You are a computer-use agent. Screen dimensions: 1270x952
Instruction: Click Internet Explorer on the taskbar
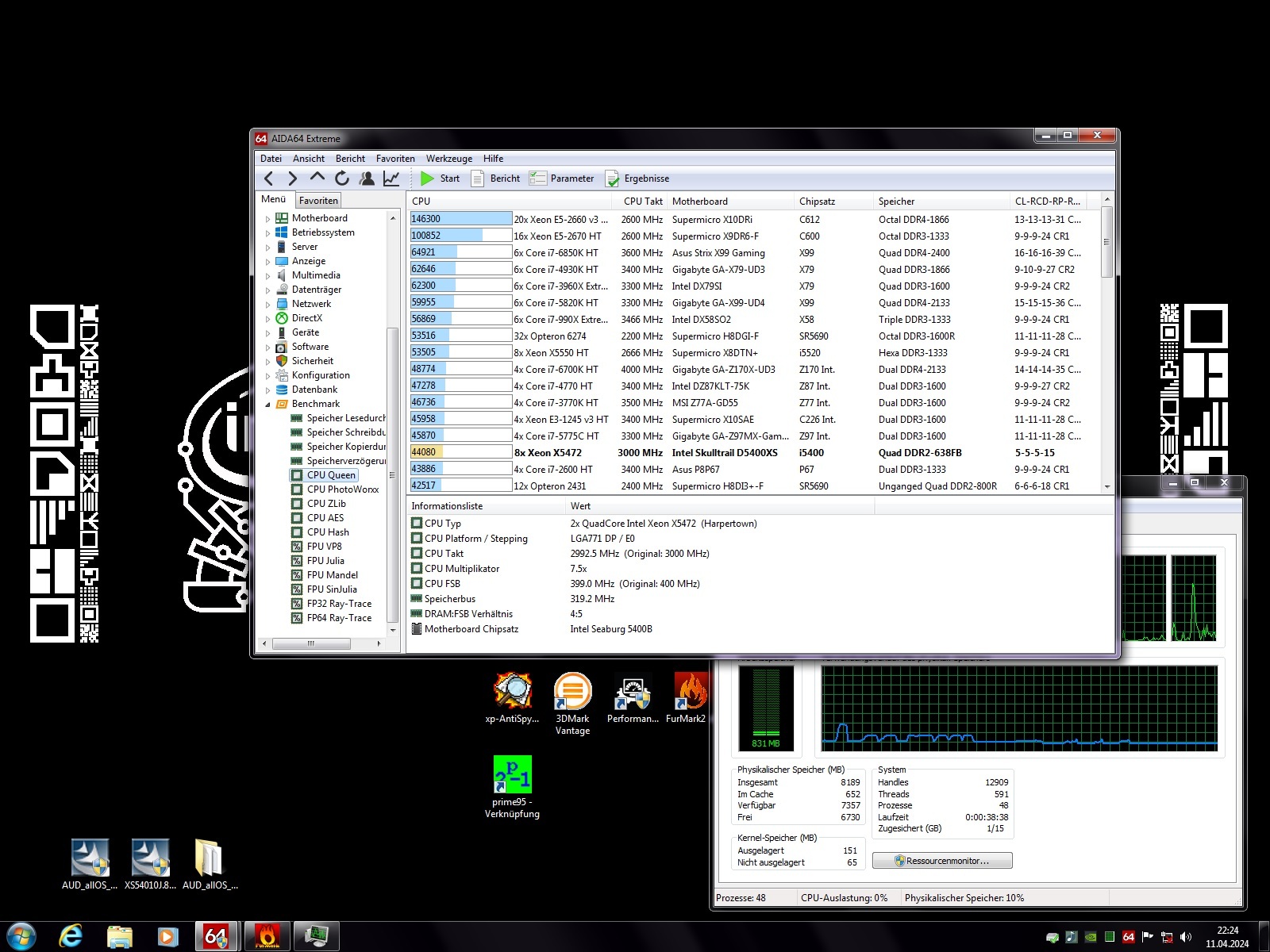(71, 936)
